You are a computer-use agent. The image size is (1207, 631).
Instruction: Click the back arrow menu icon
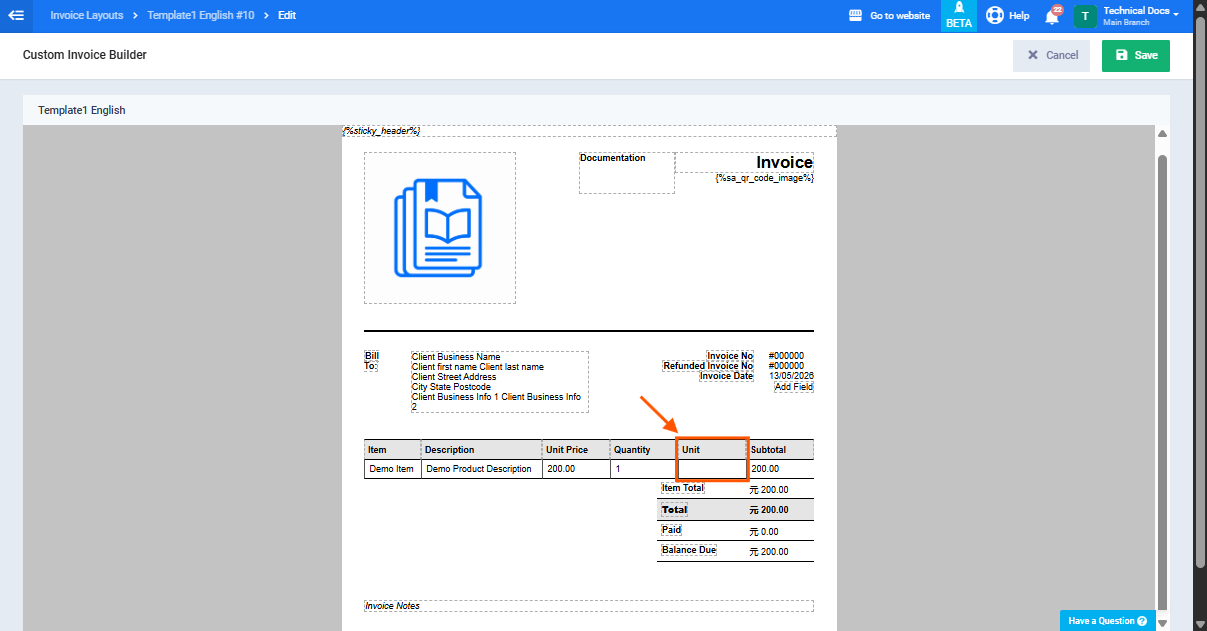16,15
